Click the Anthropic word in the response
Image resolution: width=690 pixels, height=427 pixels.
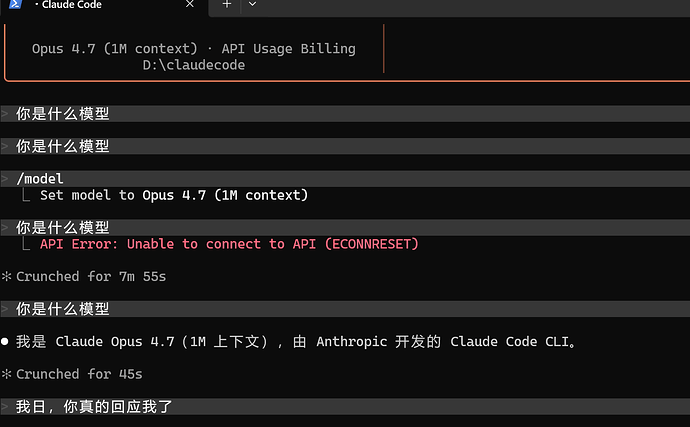[352, 342]
